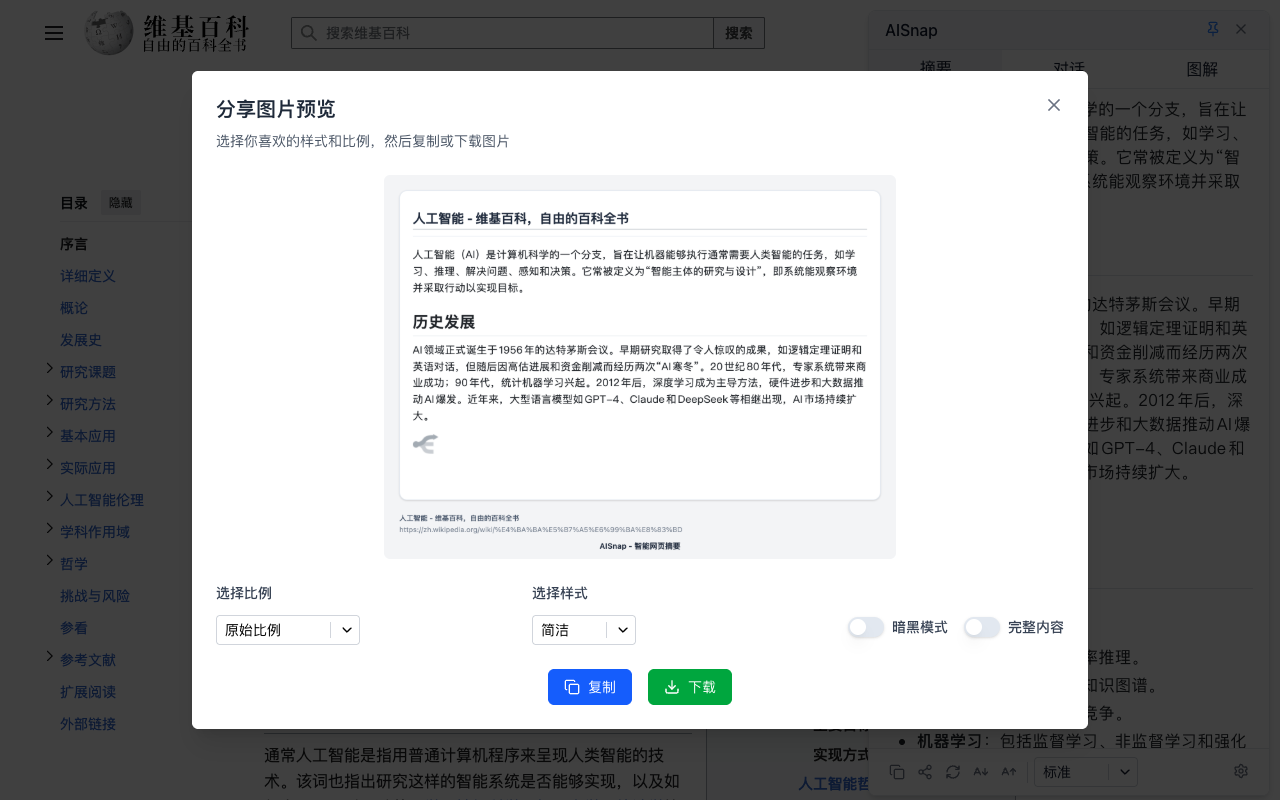Click the 选择比例 label
This screenshot has height=800, width=1280.
click(244, 593)
